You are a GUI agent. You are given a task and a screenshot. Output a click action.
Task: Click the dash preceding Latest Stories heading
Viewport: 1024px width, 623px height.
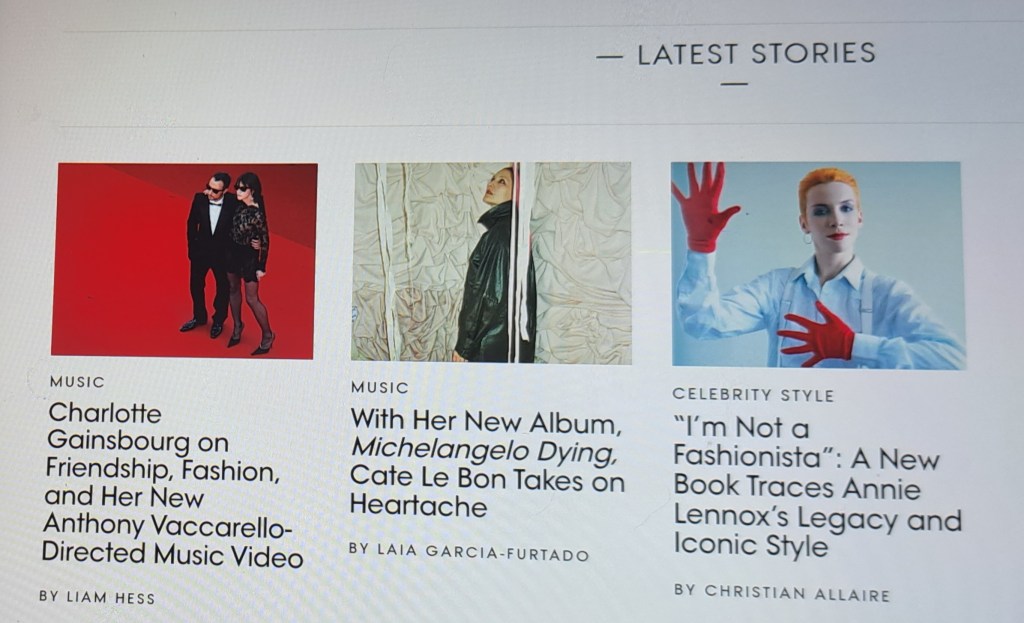(609, 57)
